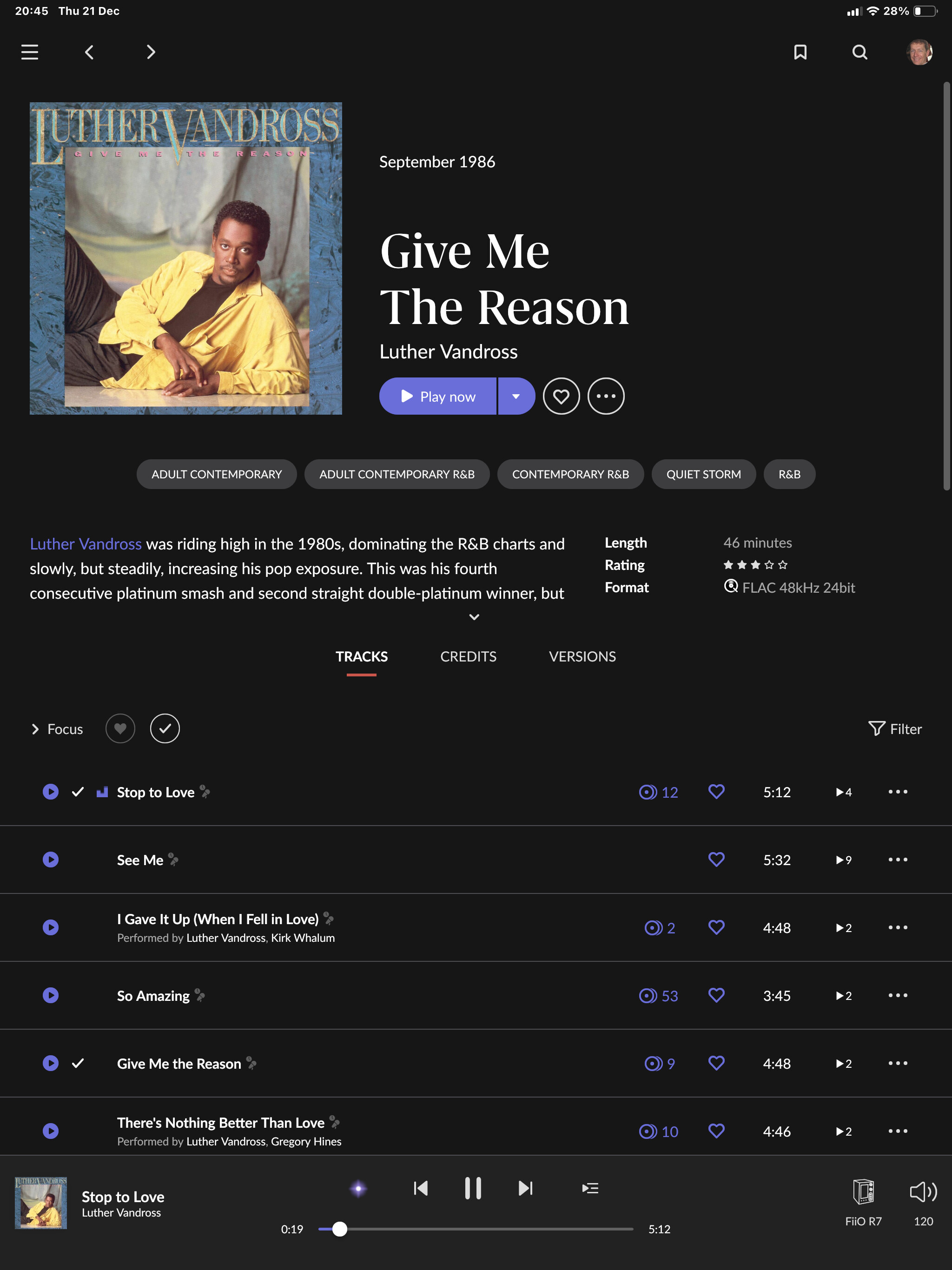Click the Roon Radio sparkle icon
Screen dimensions: 952x1270
358,1188
